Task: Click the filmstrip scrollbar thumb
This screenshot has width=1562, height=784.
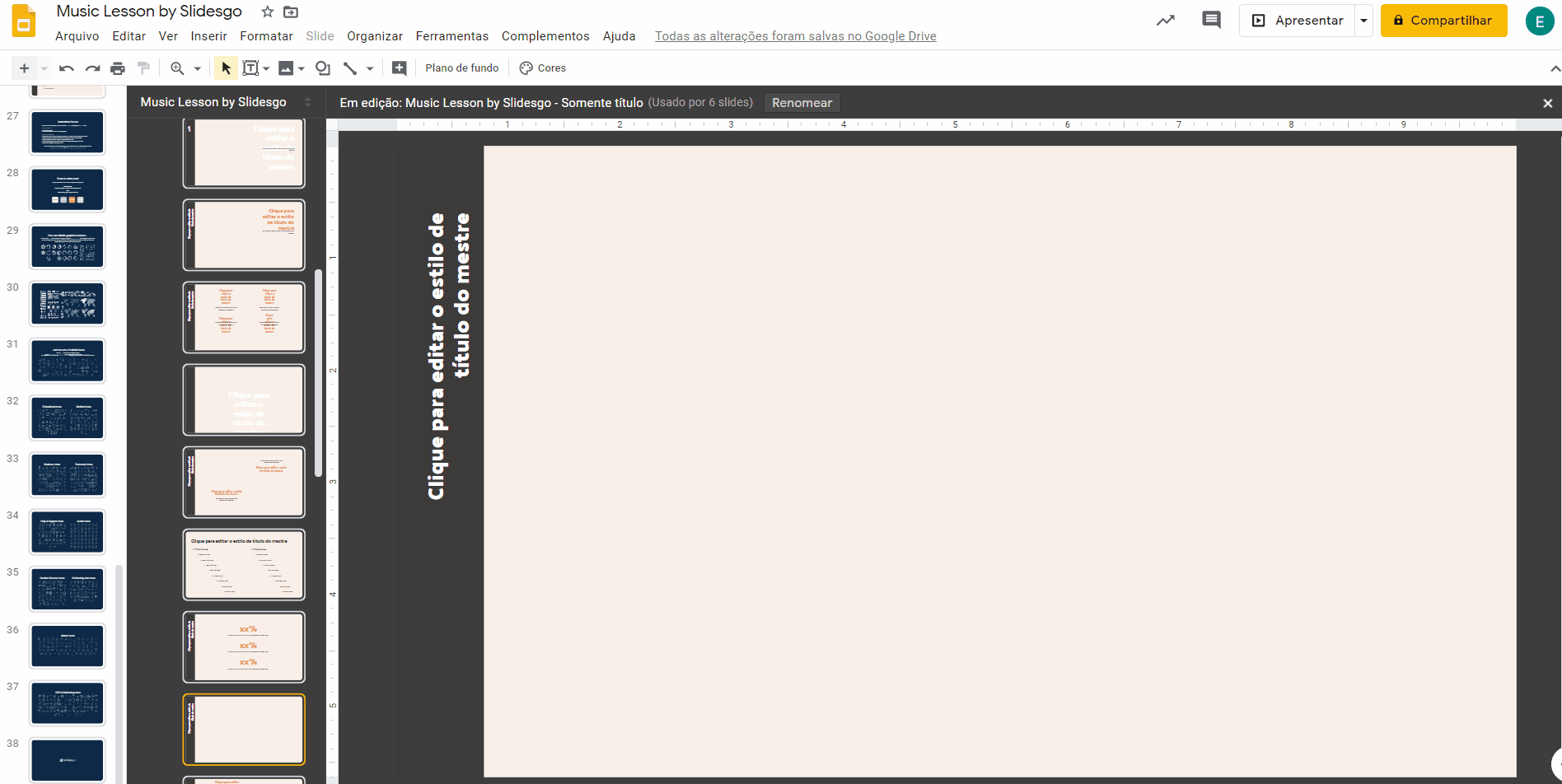Action: (119, 674)
